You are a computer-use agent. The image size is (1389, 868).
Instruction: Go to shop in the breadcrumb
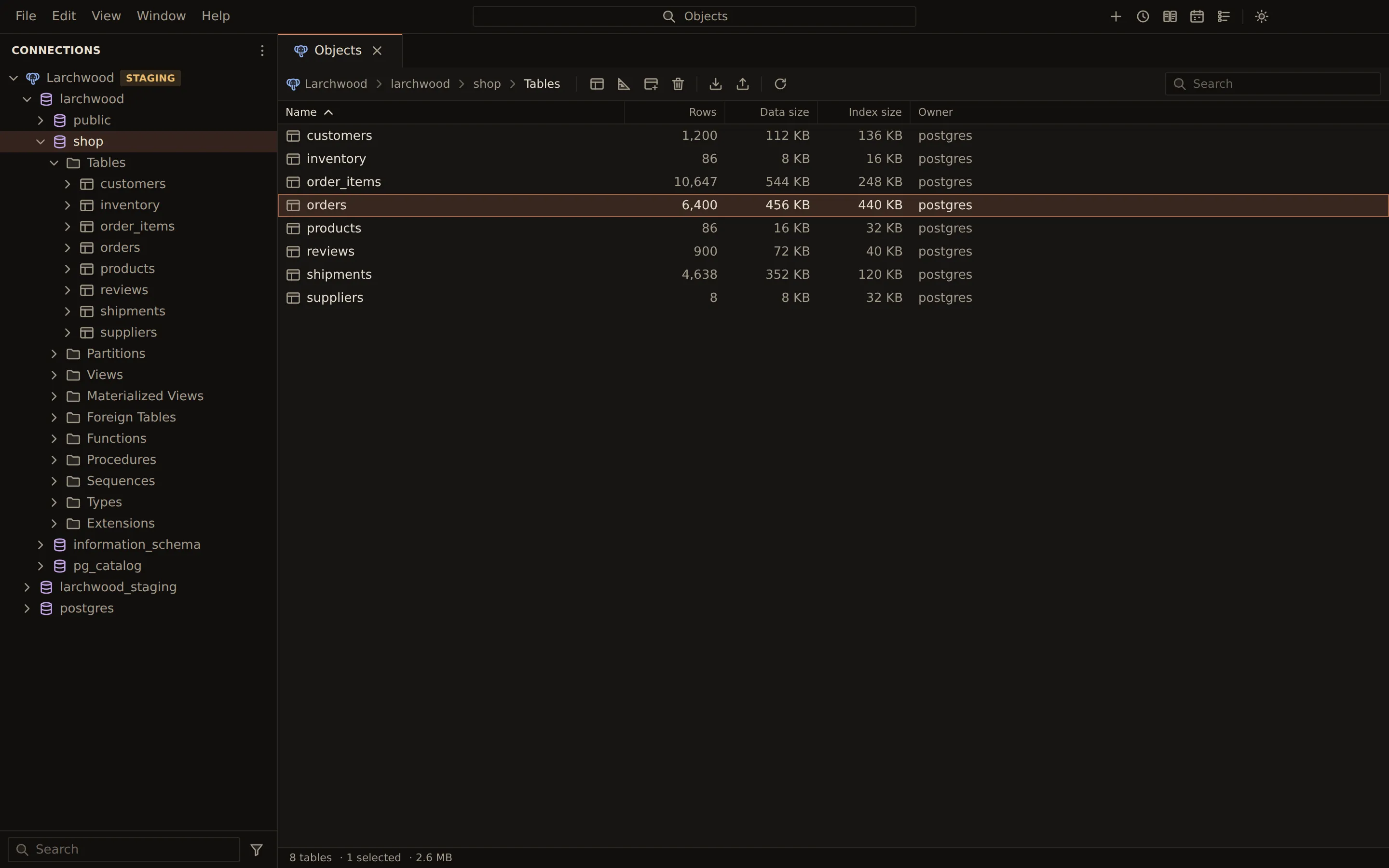487,84
